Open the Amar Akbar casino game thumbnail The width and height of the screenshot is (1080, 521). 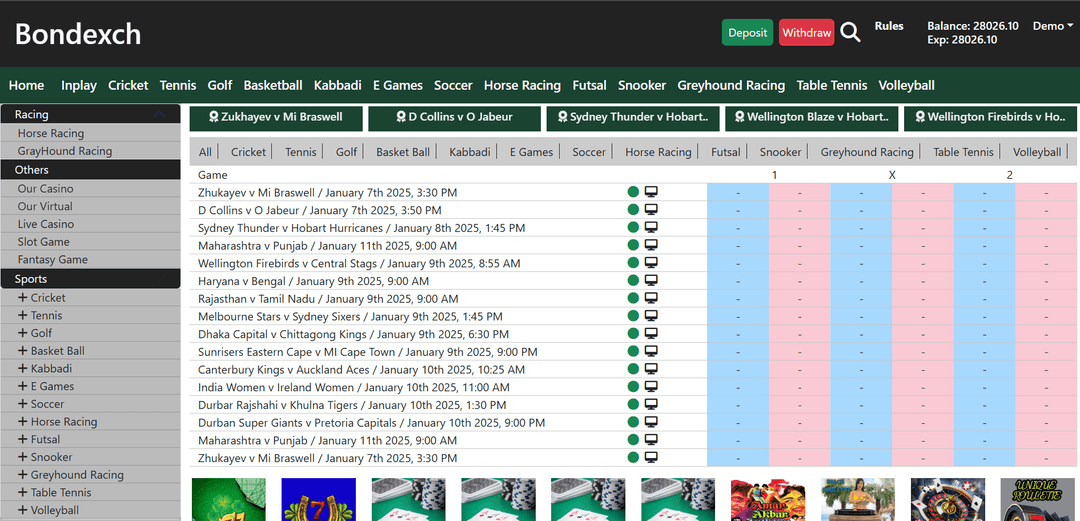pyautogui.click(x=768, y=500)
